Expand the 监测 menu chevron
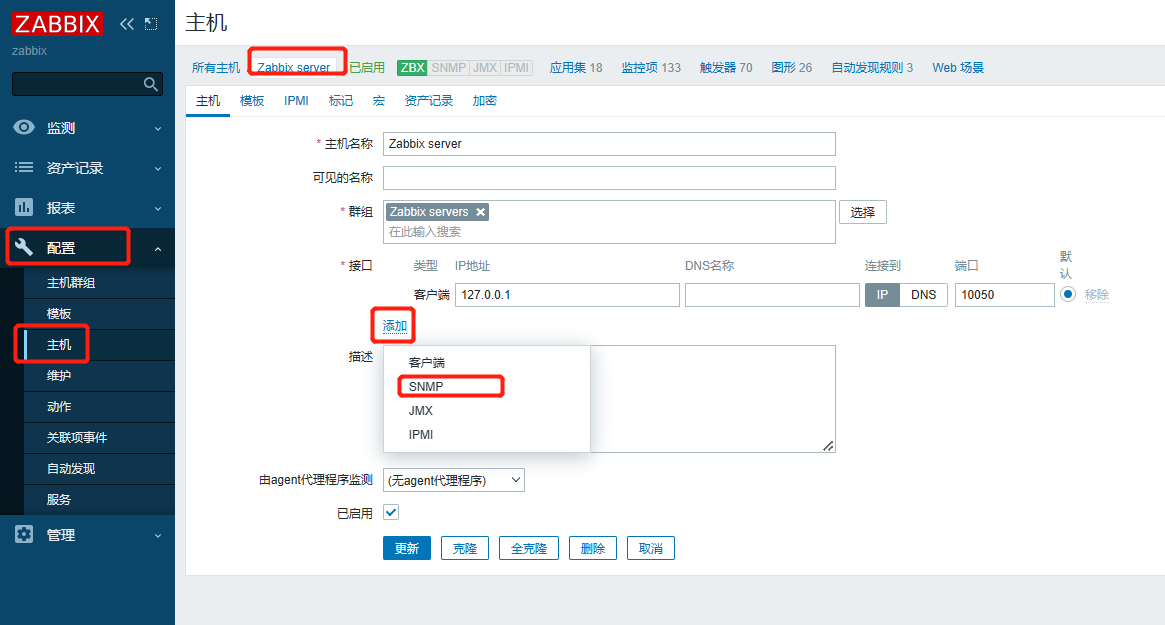Screen dimensions: 1165x625 pyautogui.click(x=158, y=129)
